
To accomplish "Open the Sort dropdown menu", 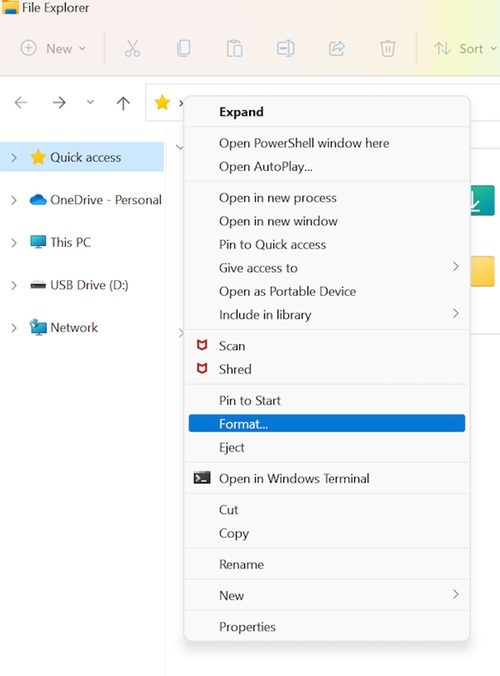I will point(466,49).
